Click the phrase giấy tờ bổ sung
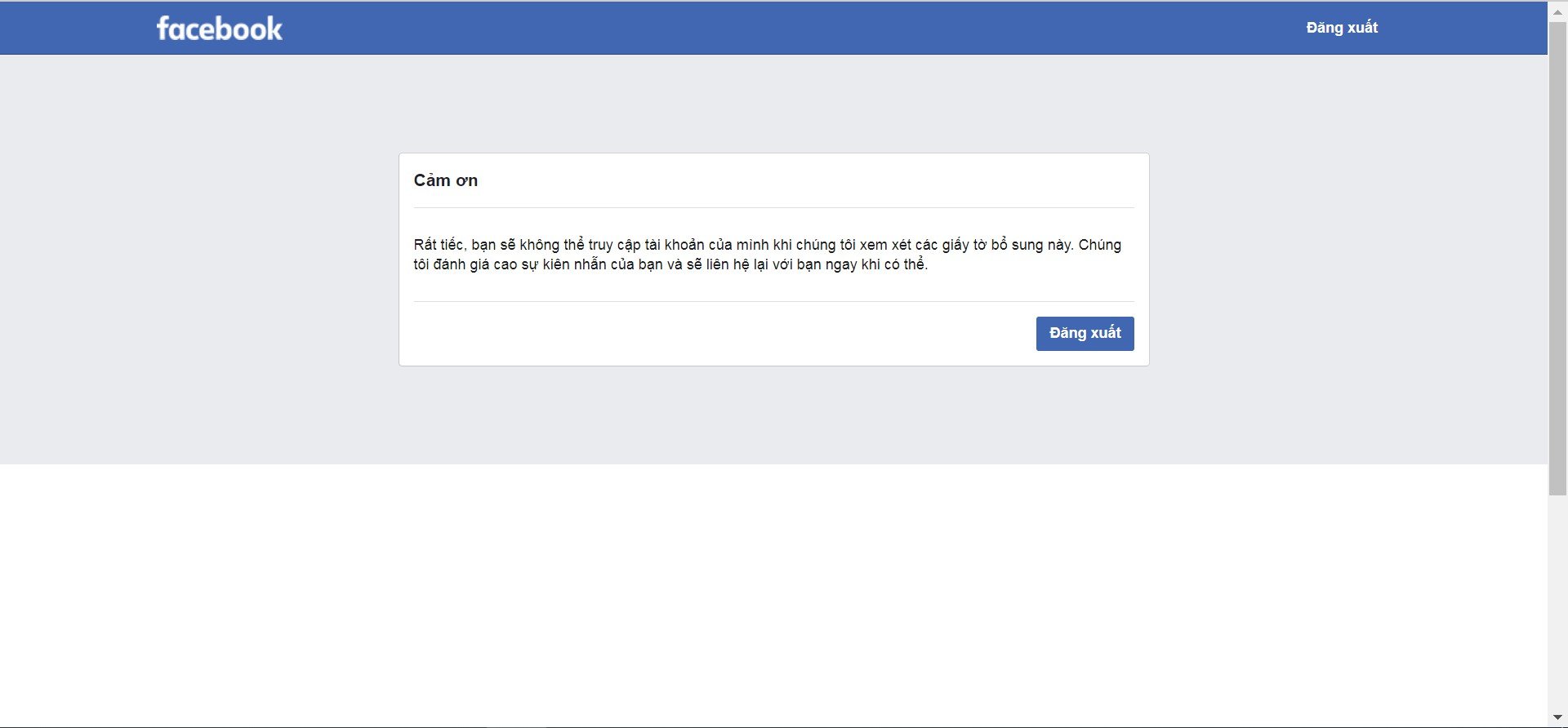The width and height of the screenshot is (1568, 728). click(x=992, y=245)
